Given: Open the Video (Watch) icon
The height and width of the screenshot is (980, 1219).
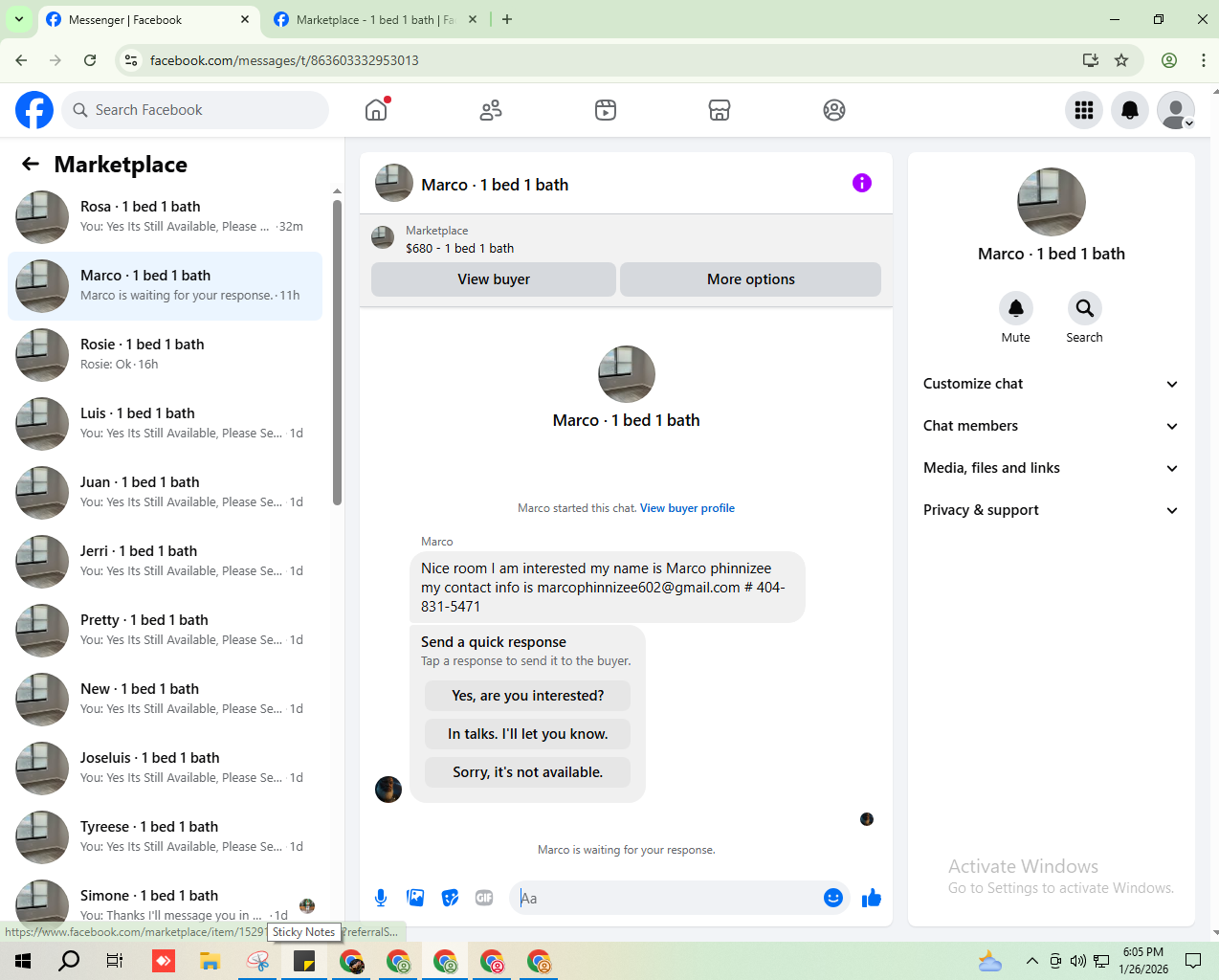Looking at the screenshot, I should coord(606,110).
